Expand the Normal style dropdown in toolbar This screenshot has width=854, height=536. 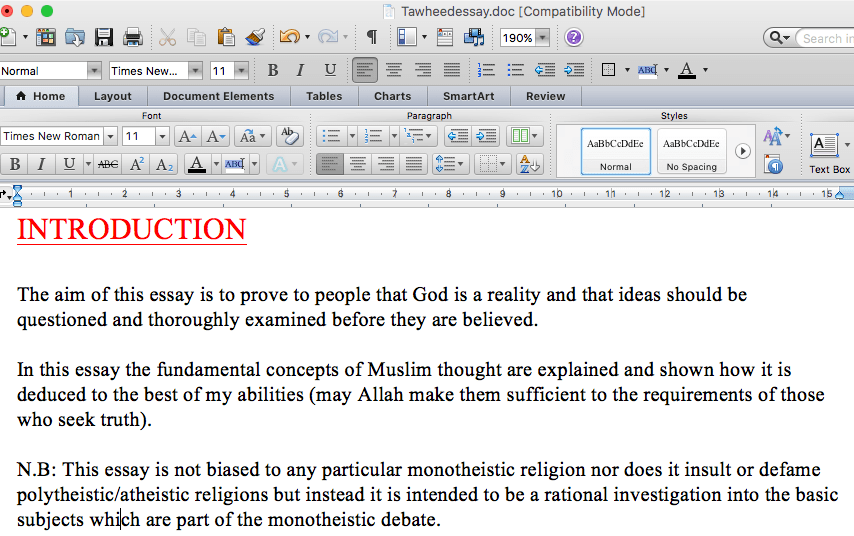94,71
